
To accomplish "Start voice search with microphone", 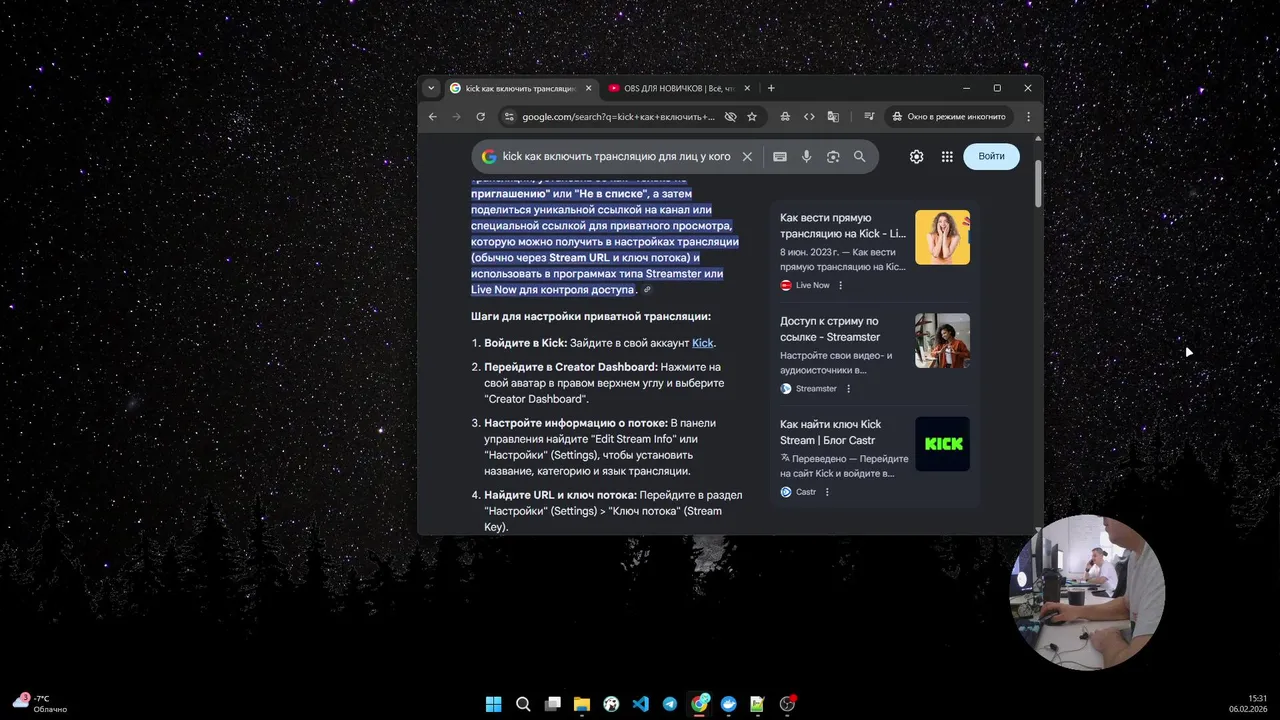I will pyautogui.click(x=806, y=157).
